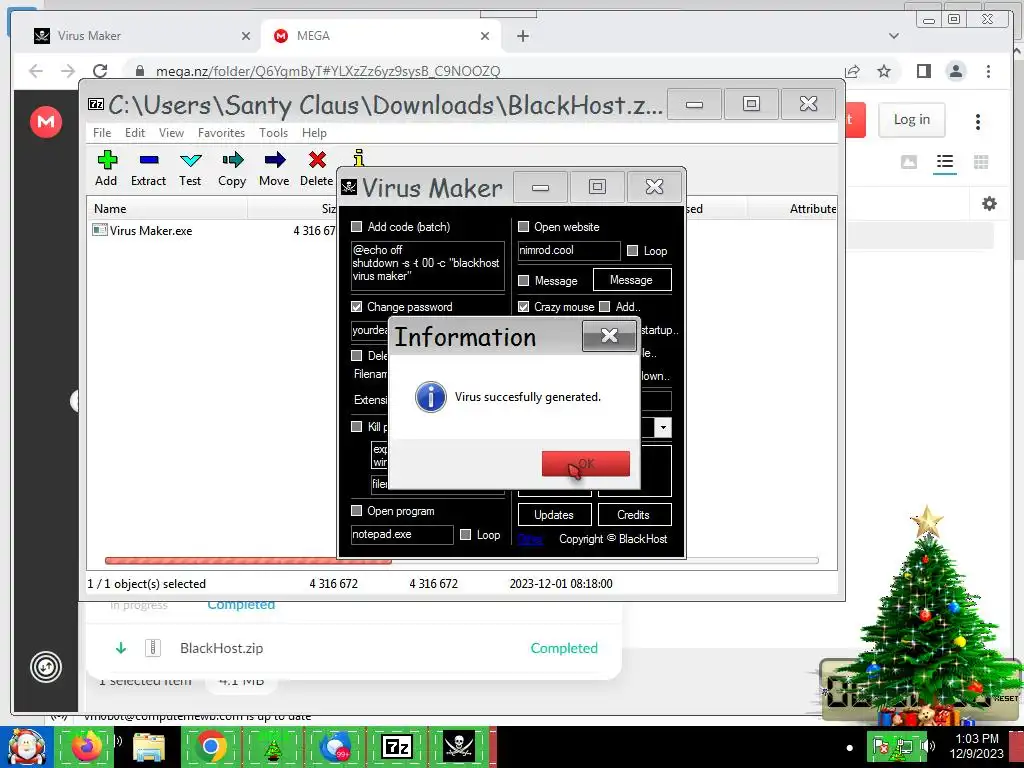The image size is (1024, 768).
Task: Open the Chrome profile icon
Action: (956, 71)
